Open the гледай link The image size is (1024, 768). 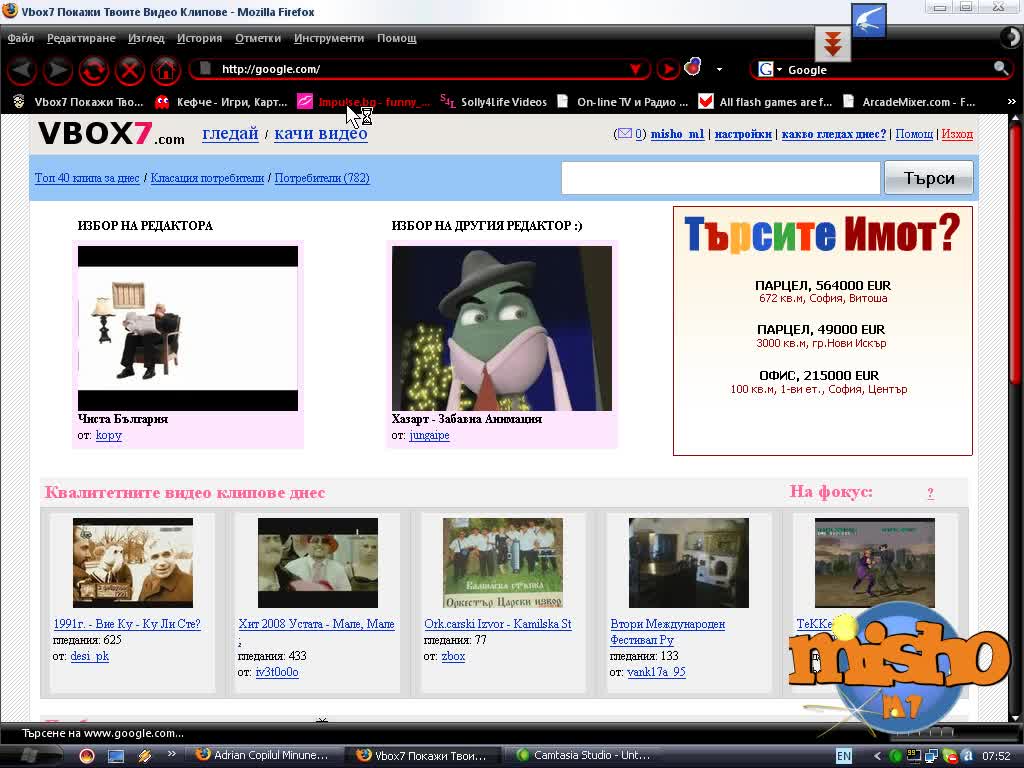click(231, 134)
